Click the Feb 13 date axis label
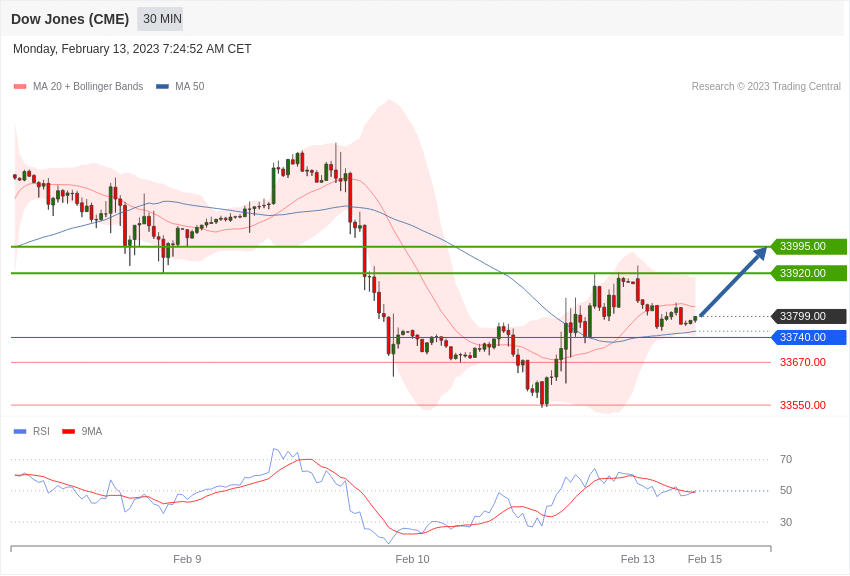Image resolution: width=850 pixels, height=576 pixels. tap(638, 559)
